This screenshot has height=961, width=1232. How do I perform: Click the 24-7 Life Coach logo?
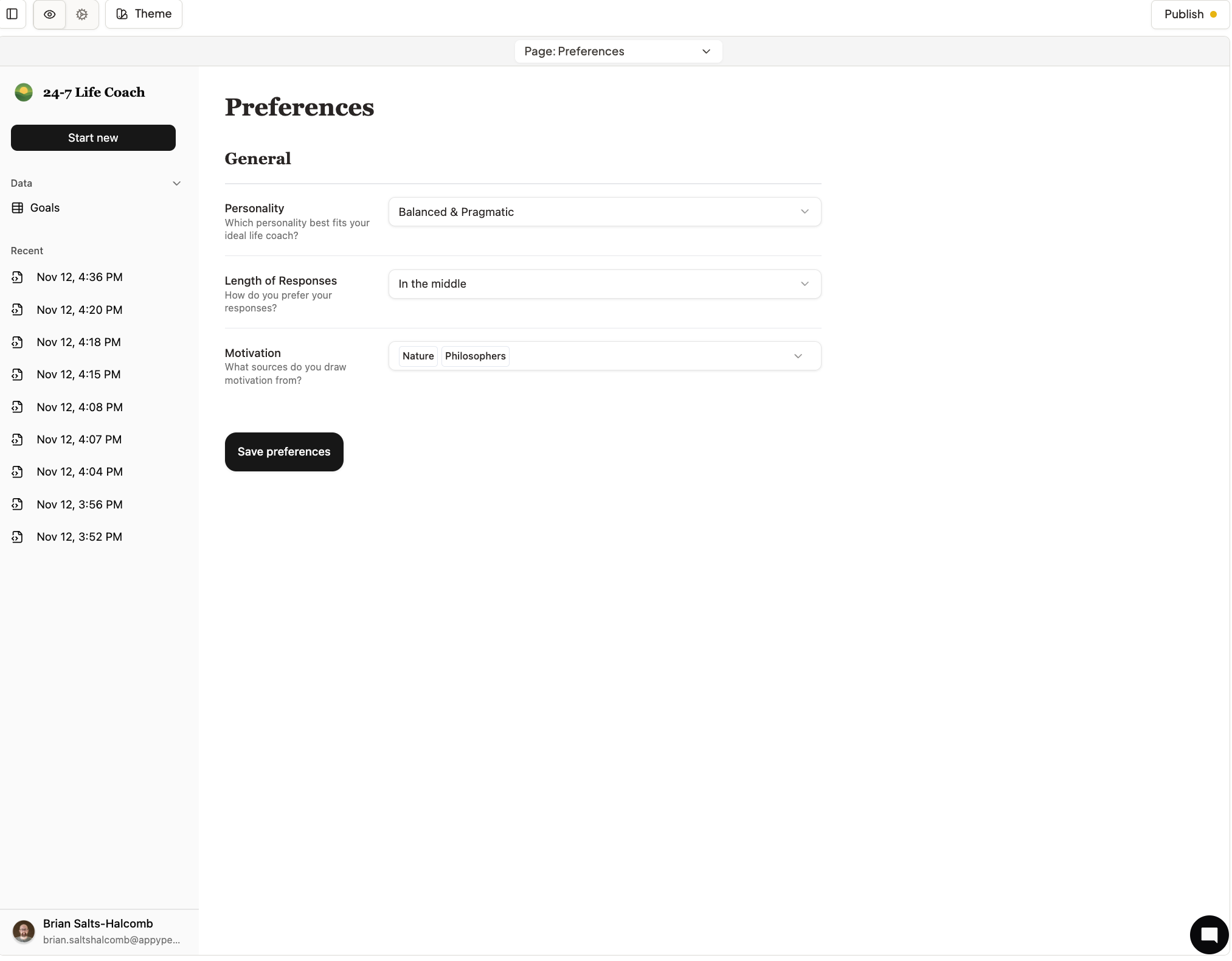(x=24, y=92)
